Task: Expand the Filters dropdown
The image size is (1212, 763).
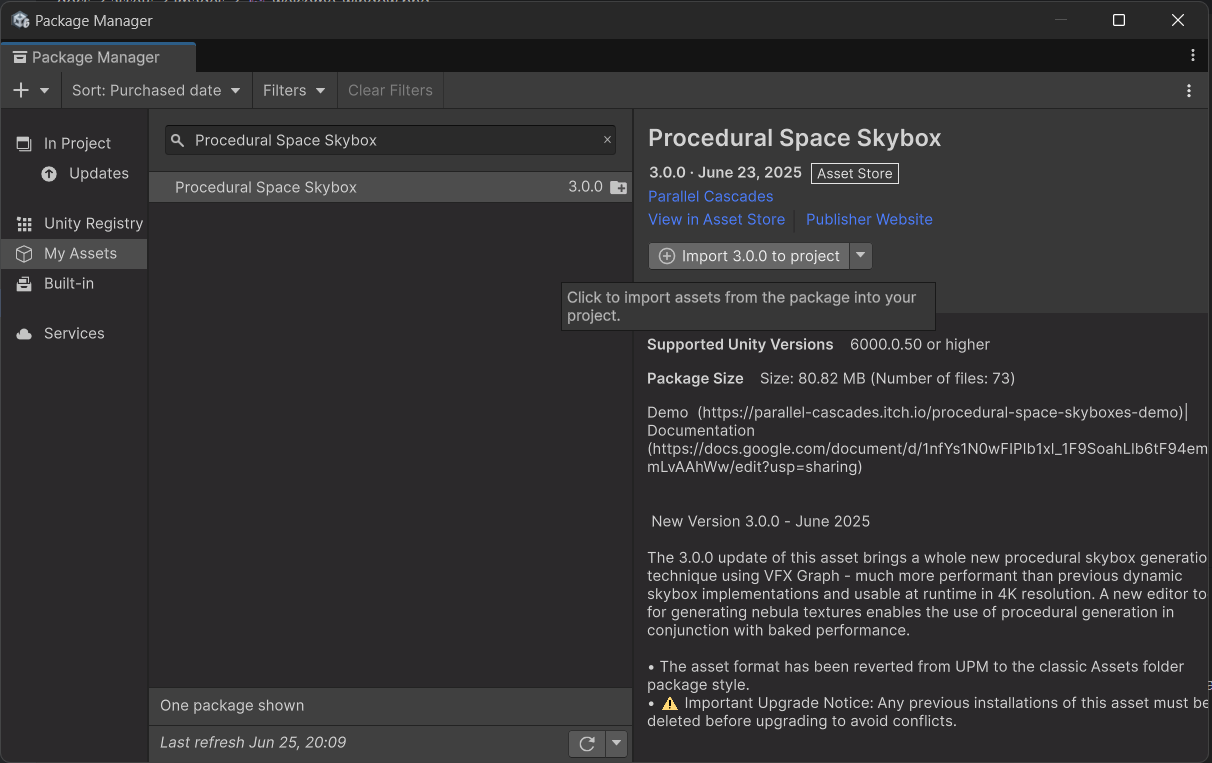Action: 294,90
